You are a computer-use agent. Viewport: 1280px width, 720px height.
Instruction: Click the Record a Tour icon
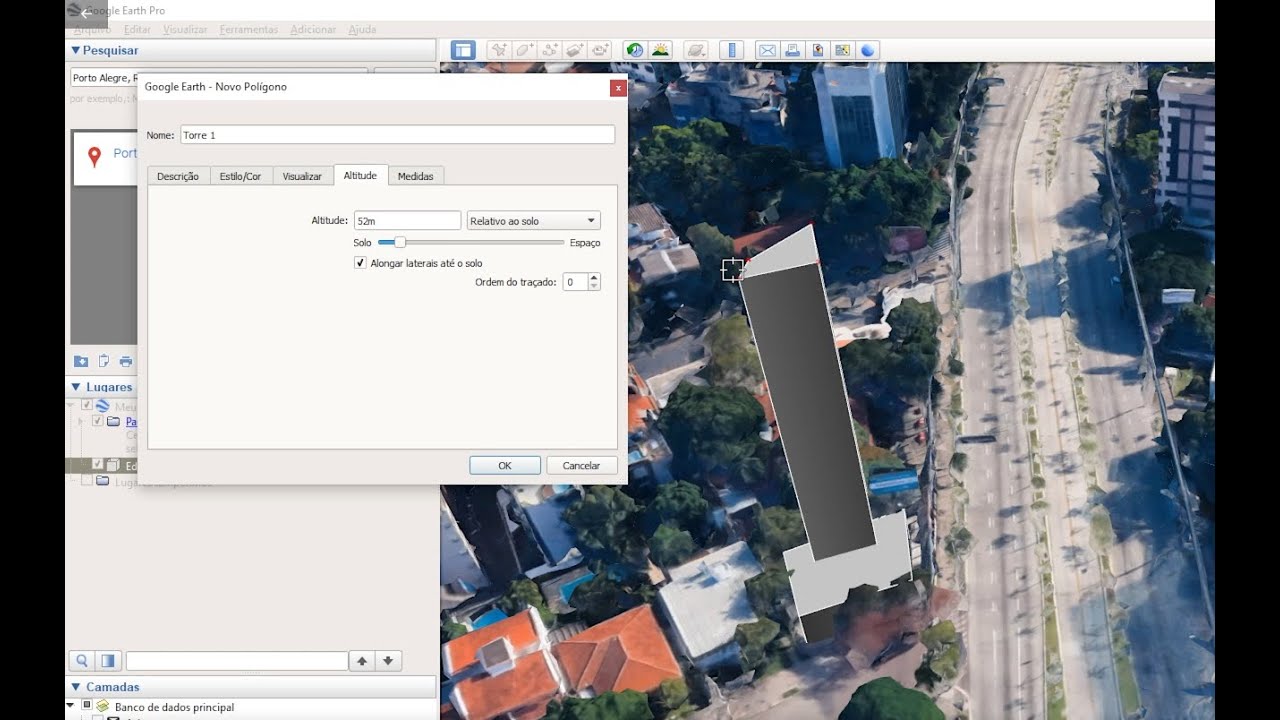click(599, 50)
